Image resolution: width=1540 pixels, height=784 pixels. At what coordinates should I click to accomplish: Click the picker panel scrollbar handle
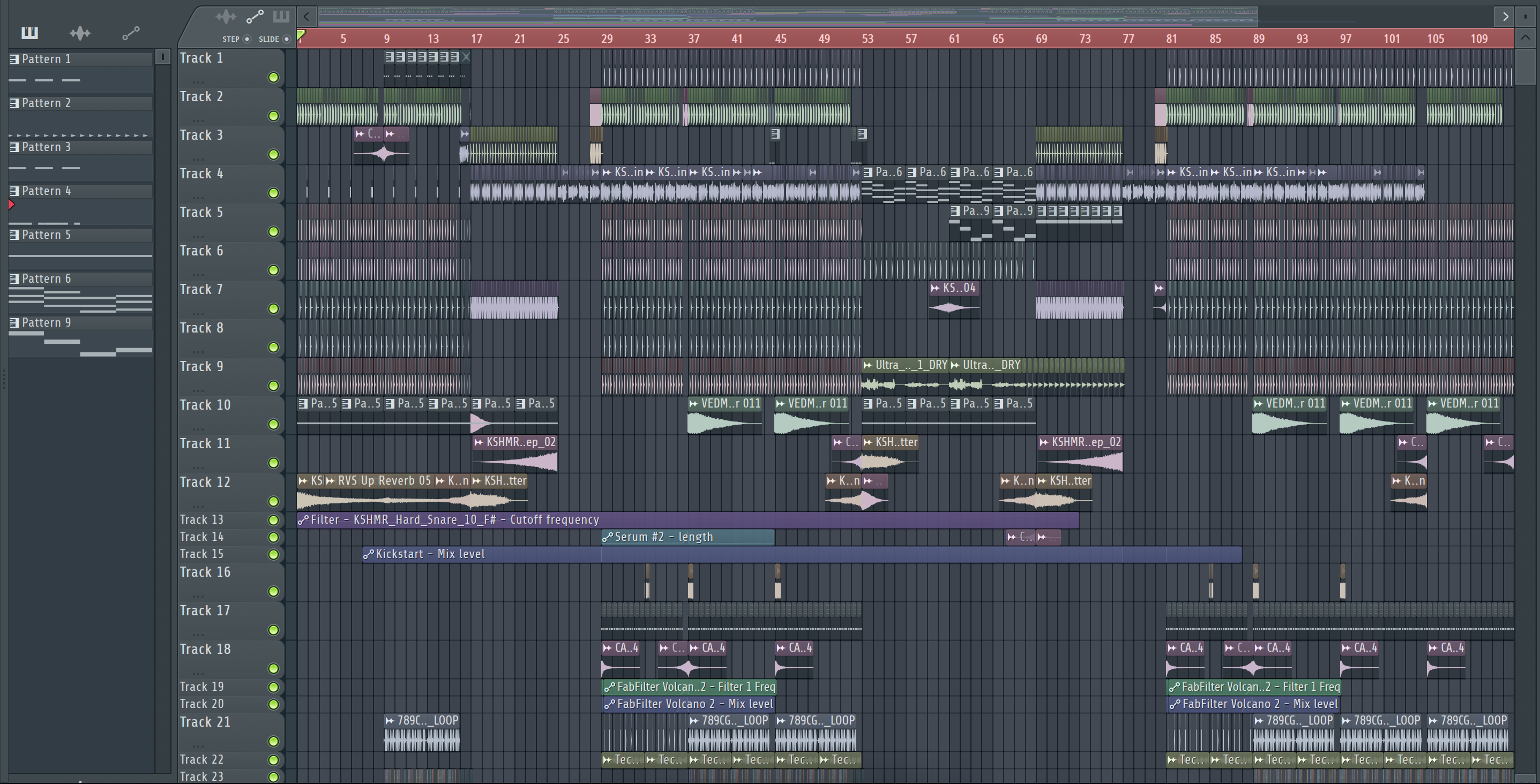pos(162,57)
